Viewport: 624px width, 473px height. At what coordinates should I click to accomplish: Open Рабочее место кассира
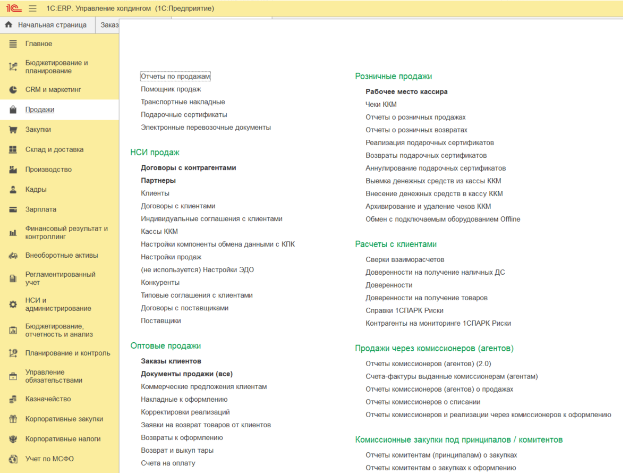[x=406, y=91]
